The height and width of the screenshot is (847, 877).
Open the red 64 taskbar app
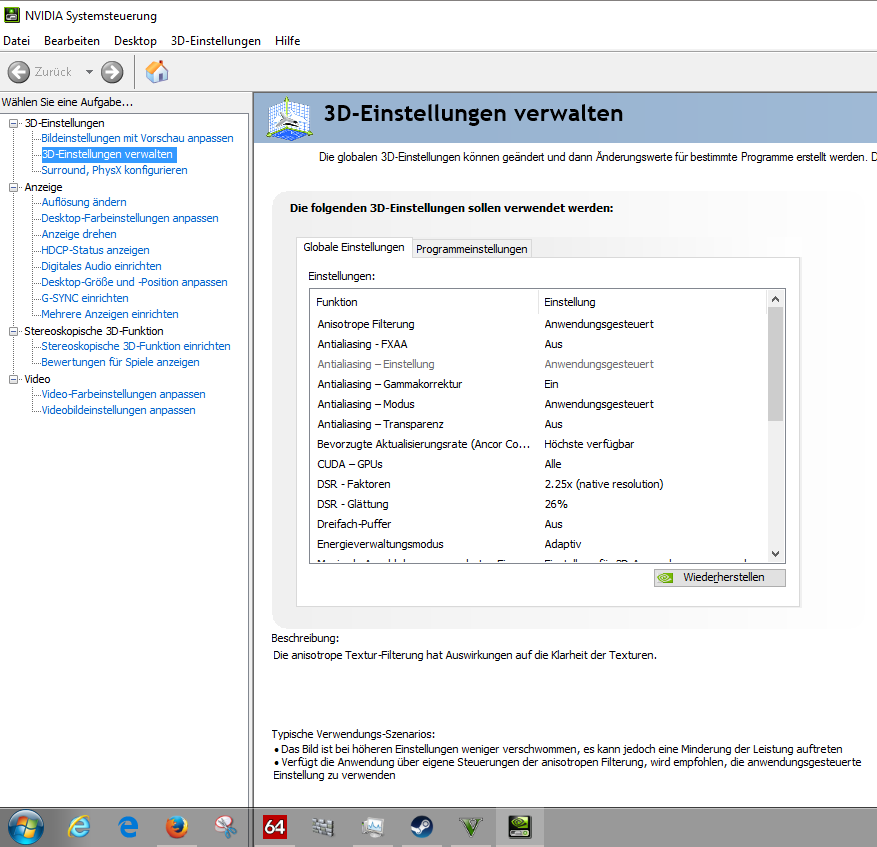275,827
